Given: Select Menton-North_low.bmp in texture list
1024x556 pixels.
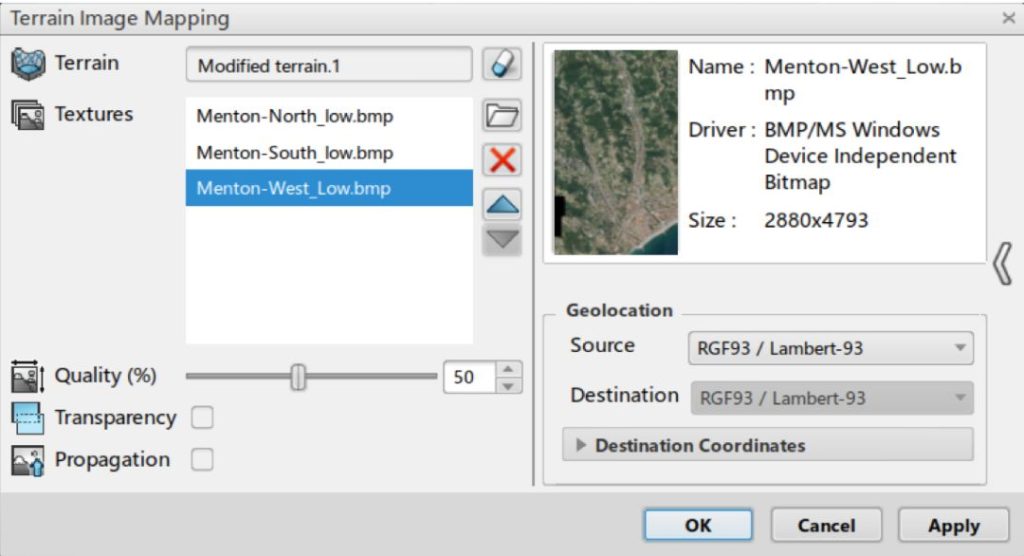Looking at the screenshot, I should [x=294, y=116].
